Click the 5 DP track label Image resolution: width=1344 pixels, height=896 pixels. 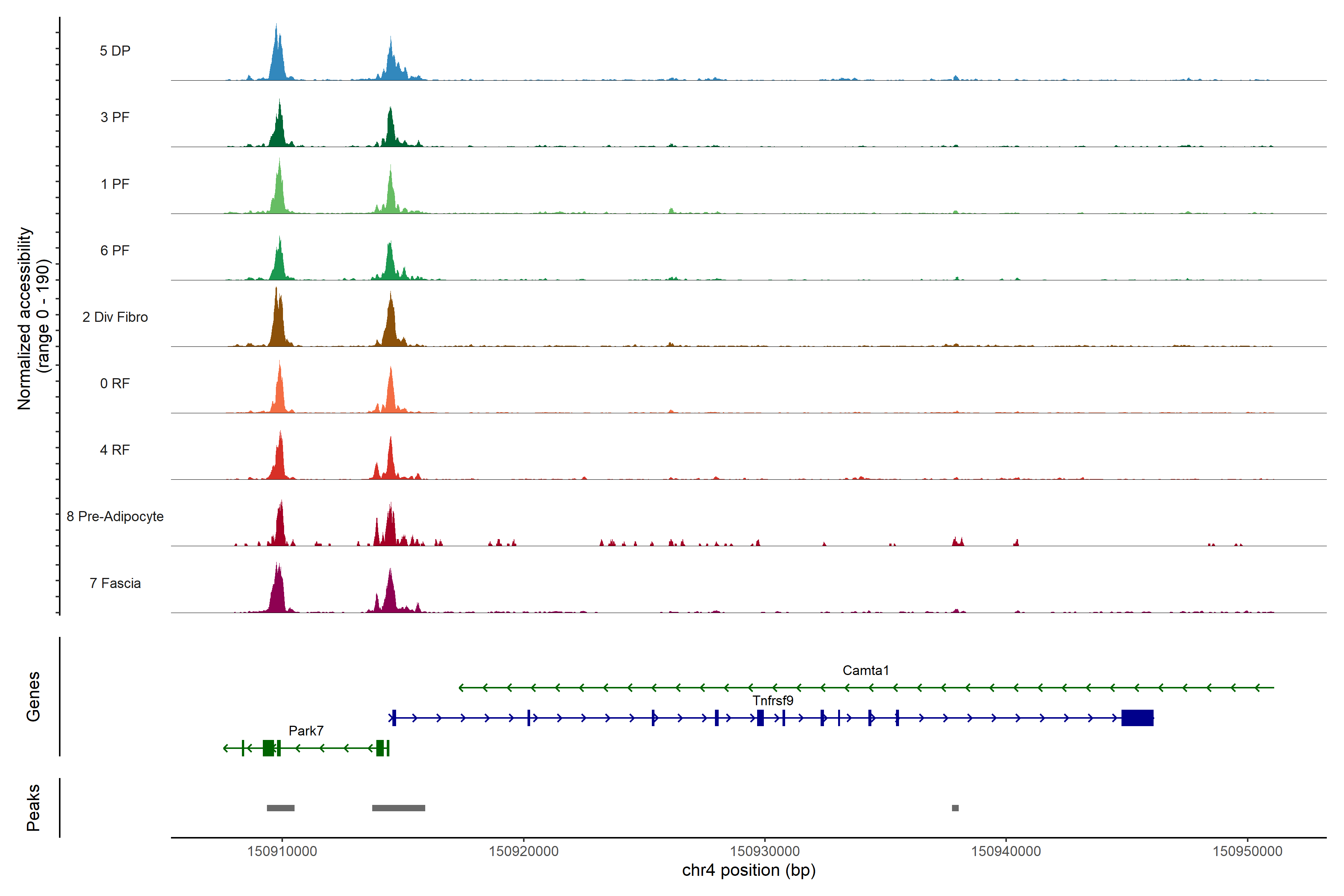coord(115,51)
